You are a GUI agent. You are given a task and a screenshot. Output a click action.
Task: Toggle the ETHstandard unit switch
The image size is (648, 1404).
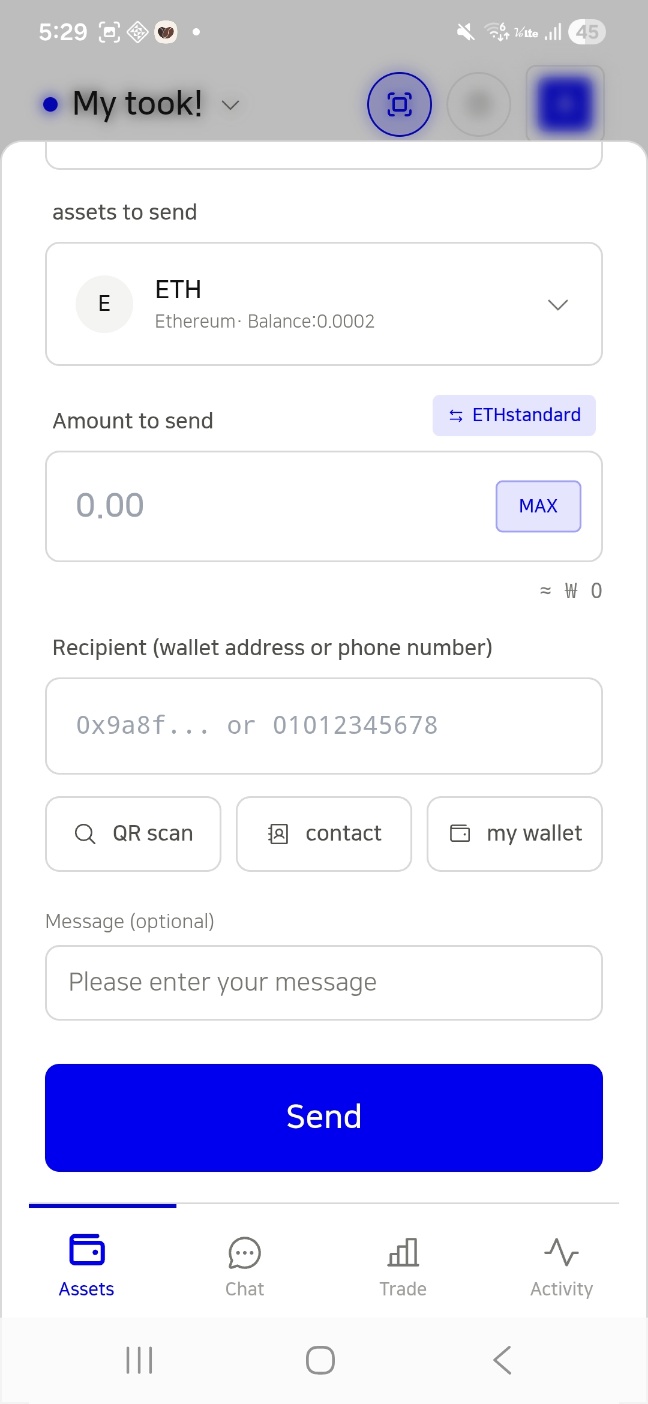(x=514, y=415)
